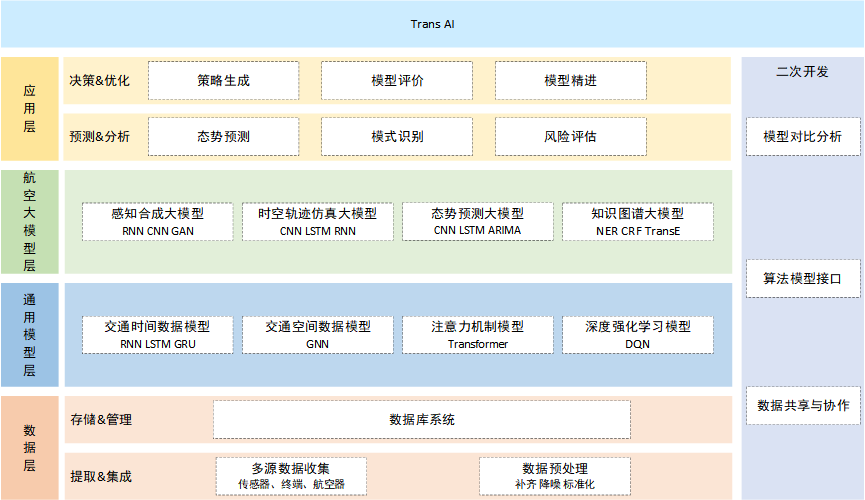
Task: Click the 决策&优化 row label
Action: [x=99, y=81]
